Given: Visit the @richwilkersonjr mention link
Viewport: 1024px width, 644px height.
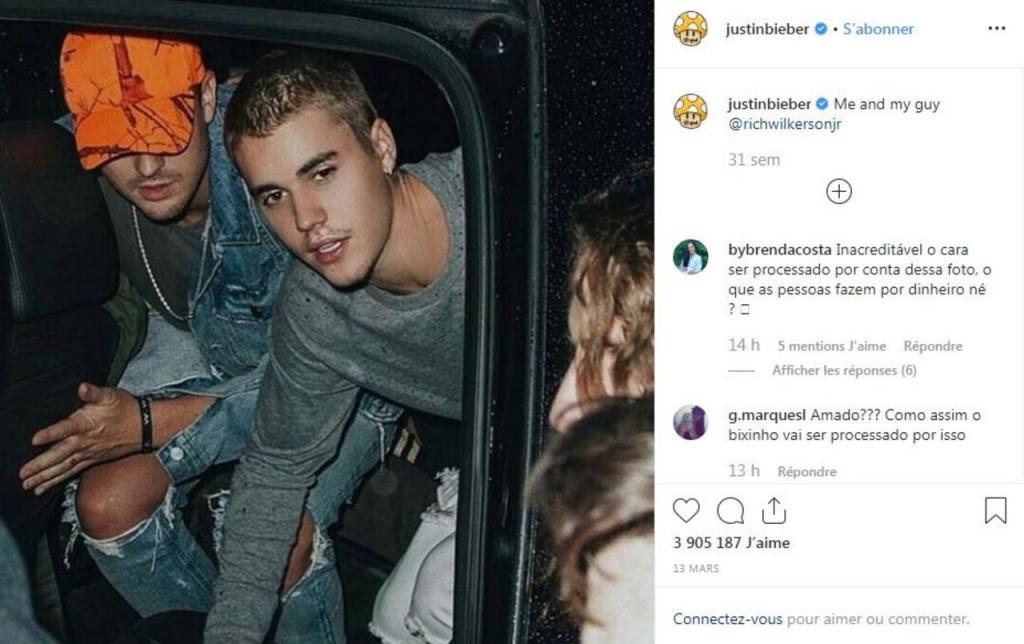Looking at the screenshot, I should tap(784, 123).
